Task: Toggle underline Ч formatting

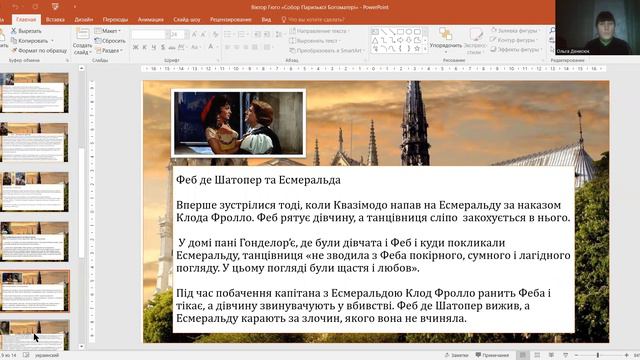Action: (x=153, y=47)
